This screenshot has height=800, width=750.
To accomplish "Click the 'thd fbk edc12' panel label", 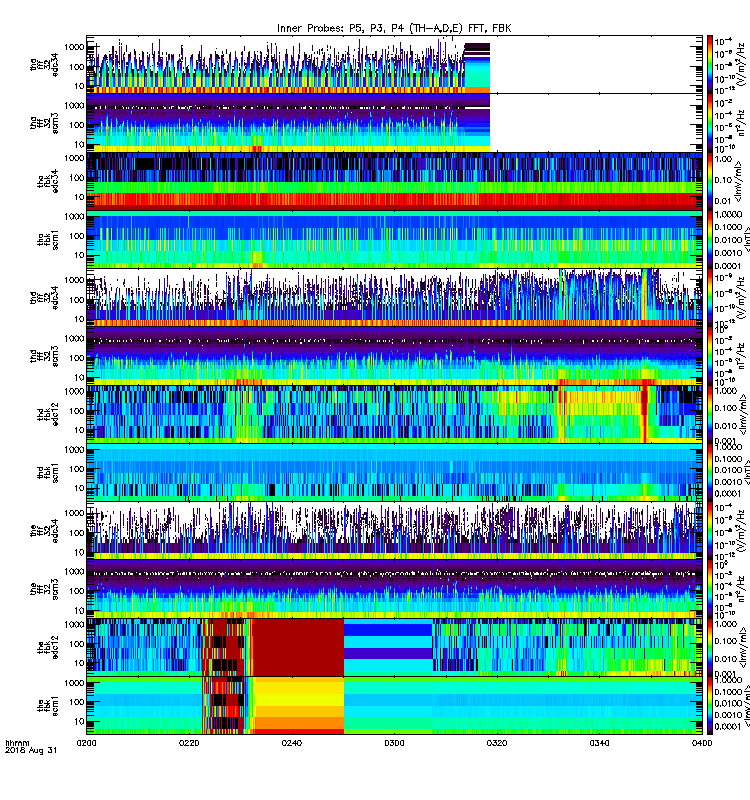I will [x=48, y=414].
